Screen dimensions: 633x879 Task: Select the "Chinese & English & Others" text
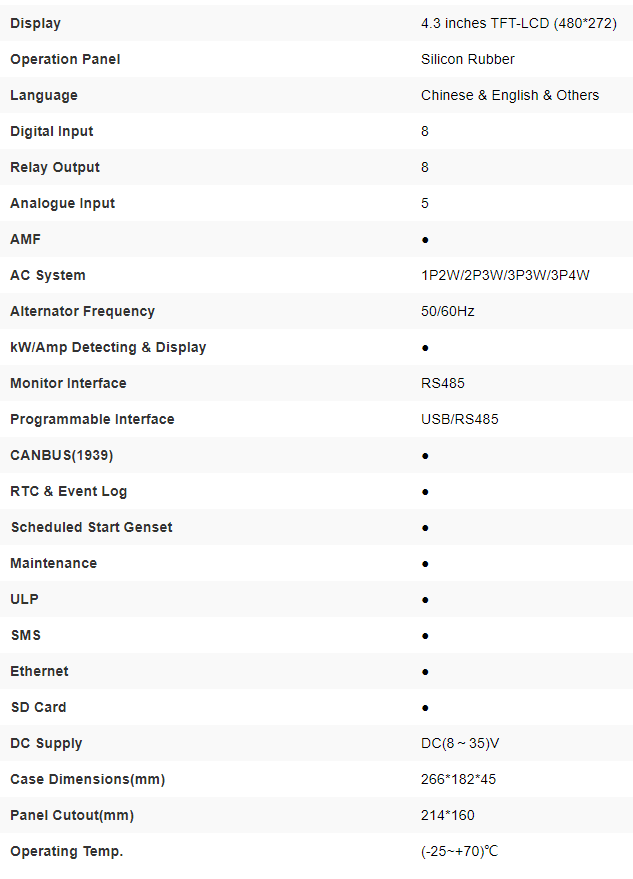click(510, 95)
